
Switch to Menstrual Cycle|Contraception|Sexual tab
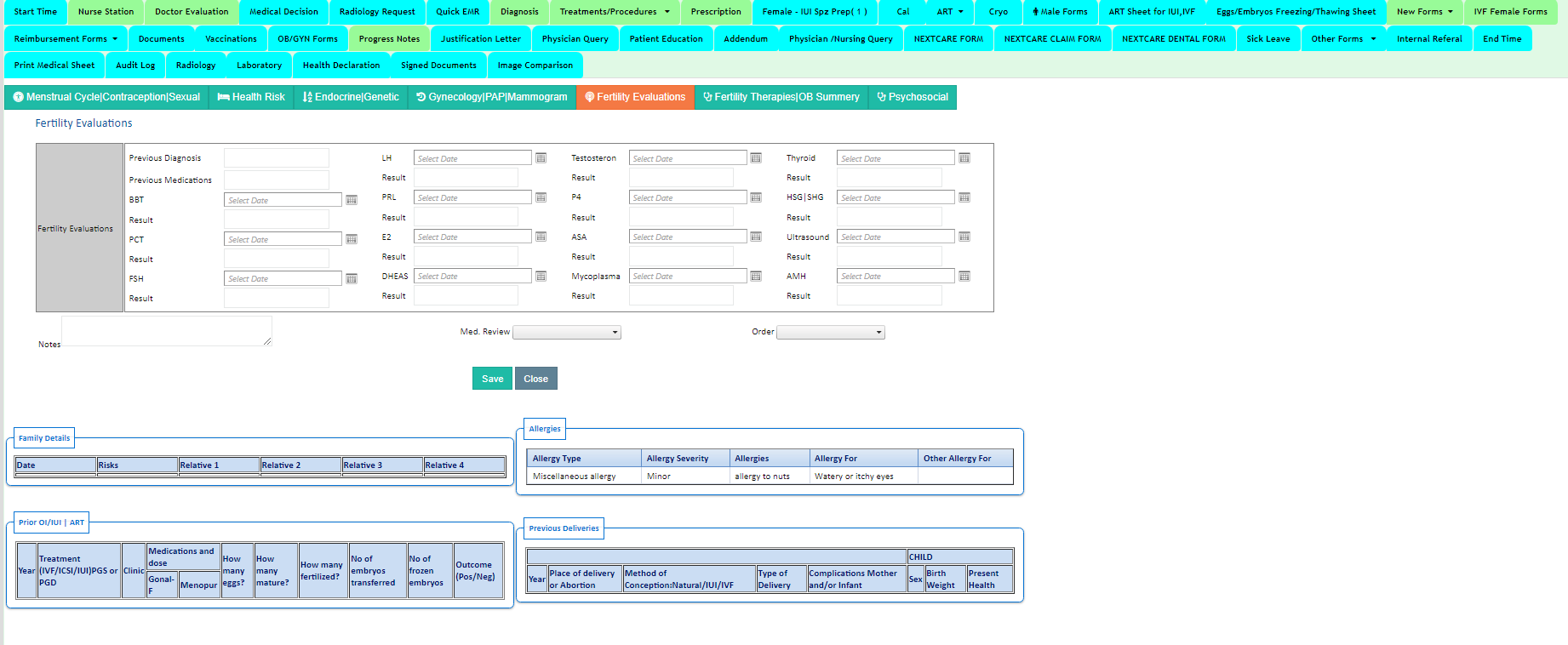(x=106, y=97)
